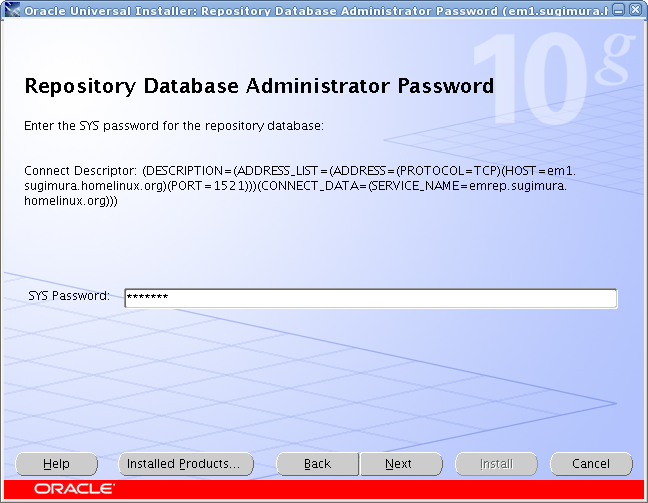
Task: Click the 'Enter the SYS password' instruction text
Action: point(174,126)
